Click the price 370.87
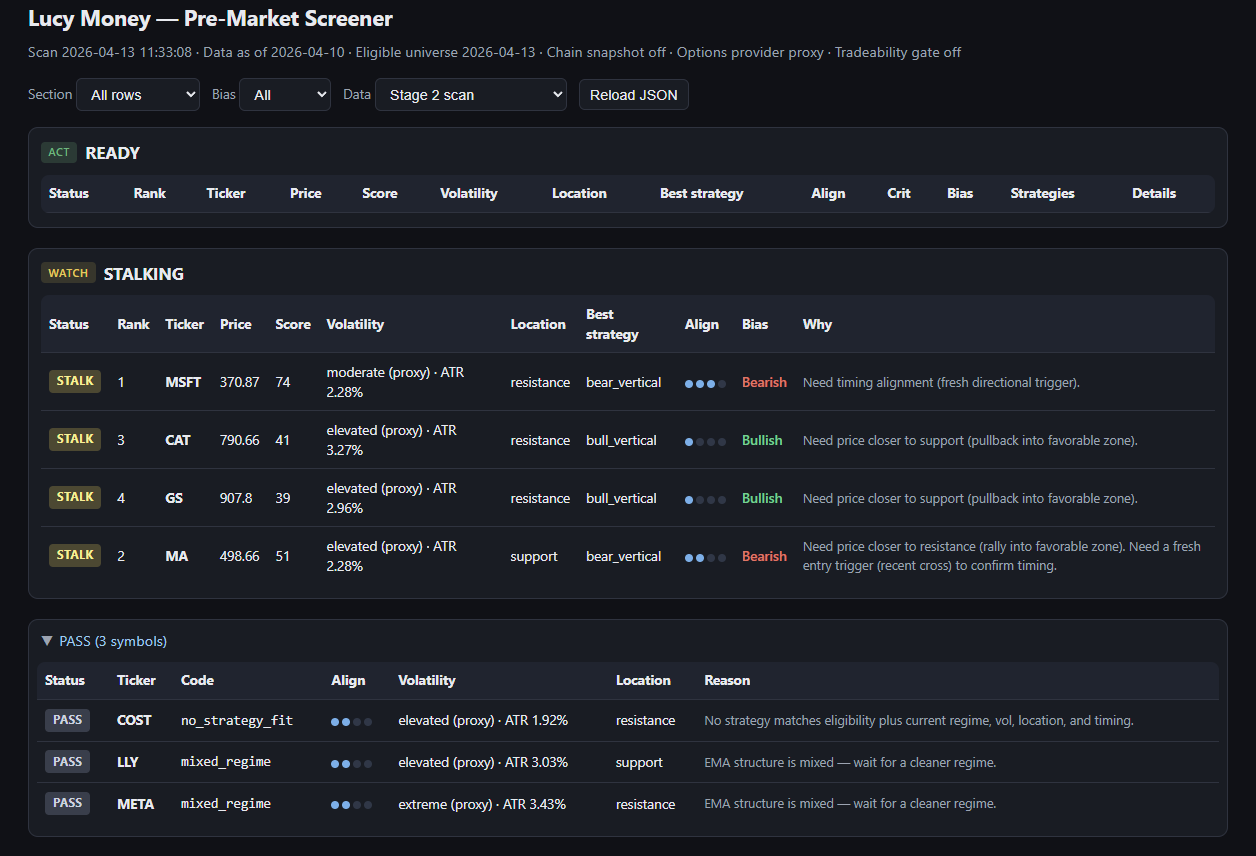The width and height of the screenshot is (1256, 856). (239, 382)
